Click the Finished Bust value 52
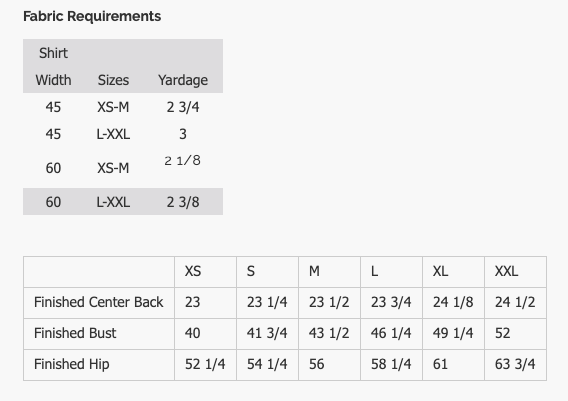Screen dimensions: 568x401 pyautogui.click(x=502, y=333)
